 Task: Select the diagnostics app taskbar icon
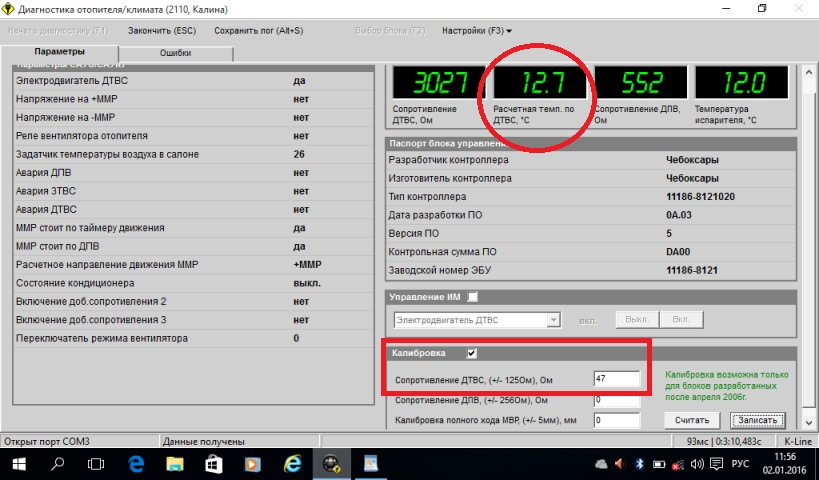[x=331, y=464]
